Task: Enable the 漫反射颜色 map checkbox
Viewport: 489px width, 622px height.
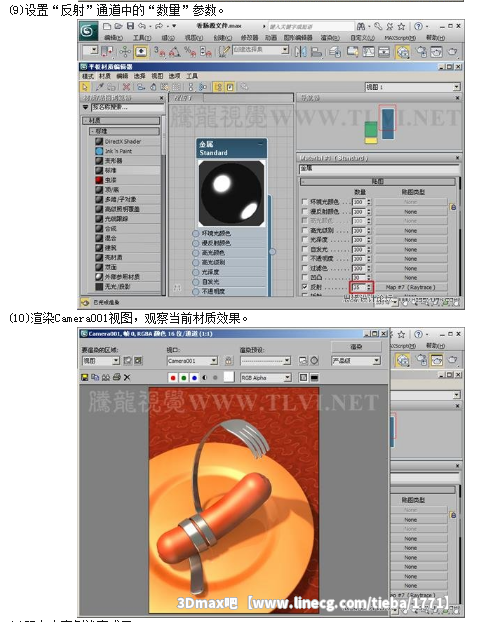Action: click(x=305, y=211)
